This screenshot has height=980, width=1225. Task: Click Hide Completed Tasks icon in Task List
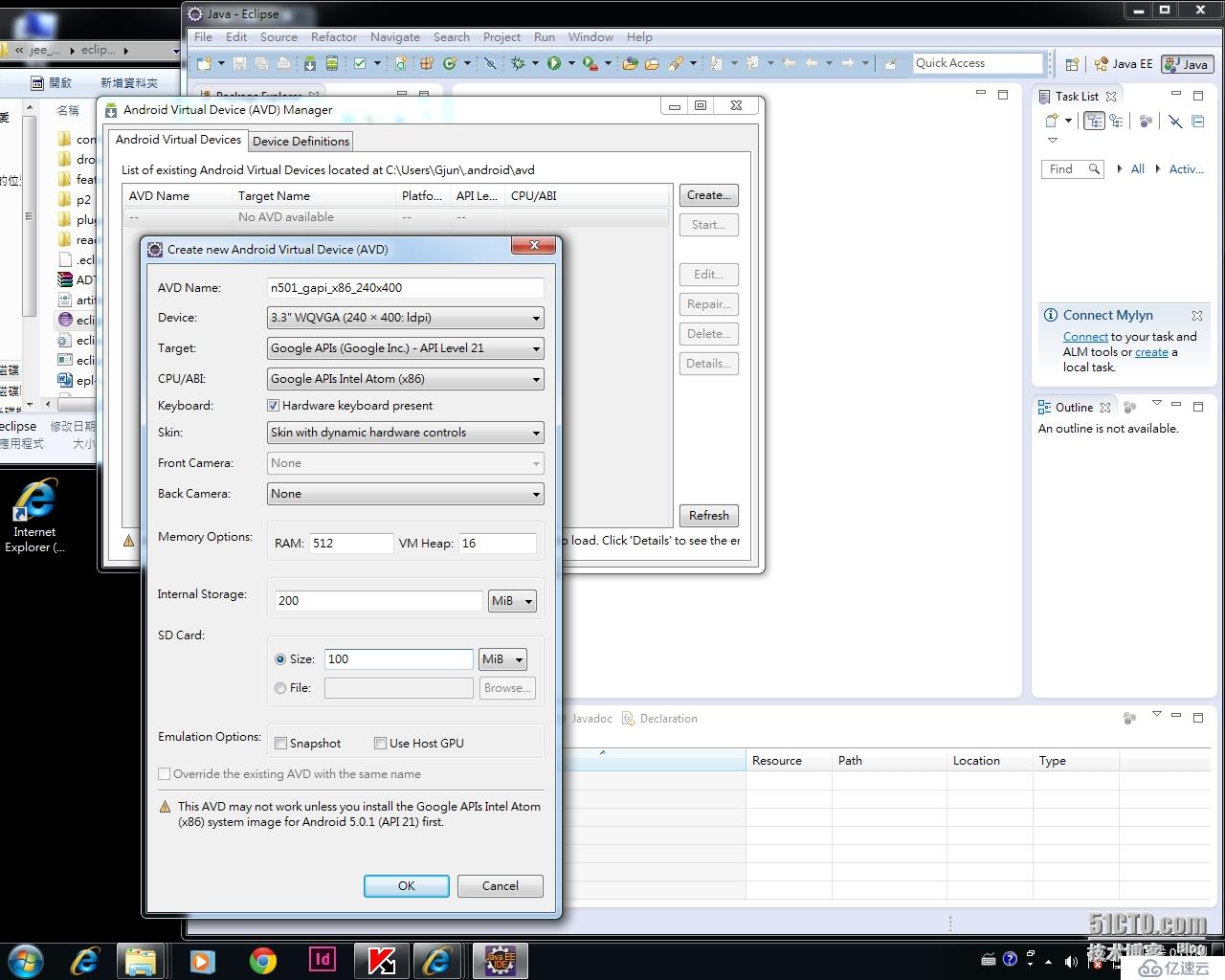[1175, 121]
